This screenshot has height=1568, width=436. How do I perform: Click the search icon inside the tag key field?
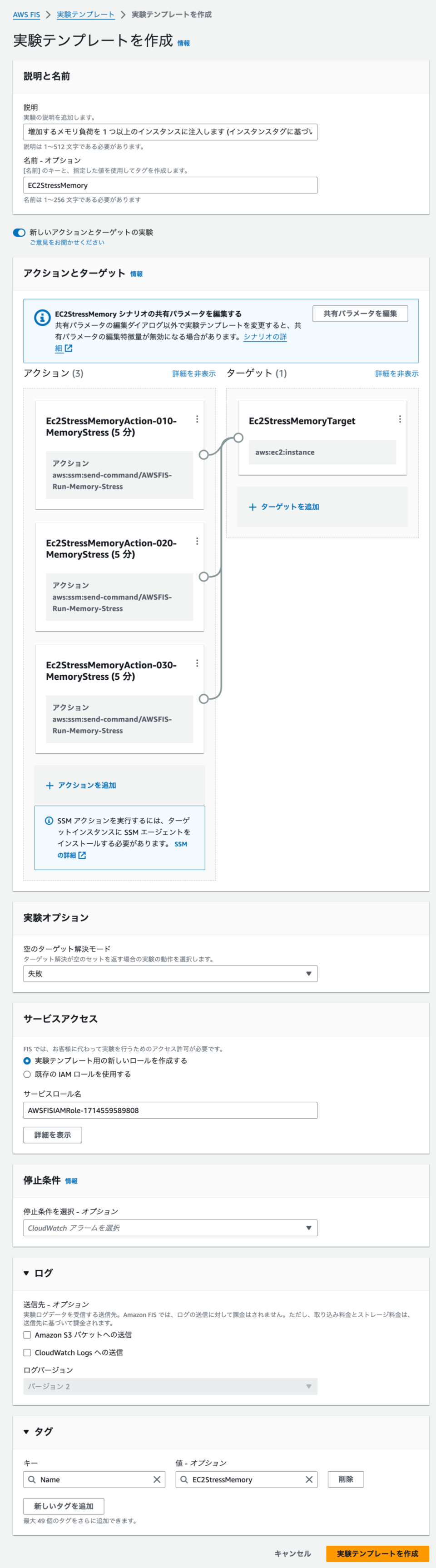(32, 1480)
